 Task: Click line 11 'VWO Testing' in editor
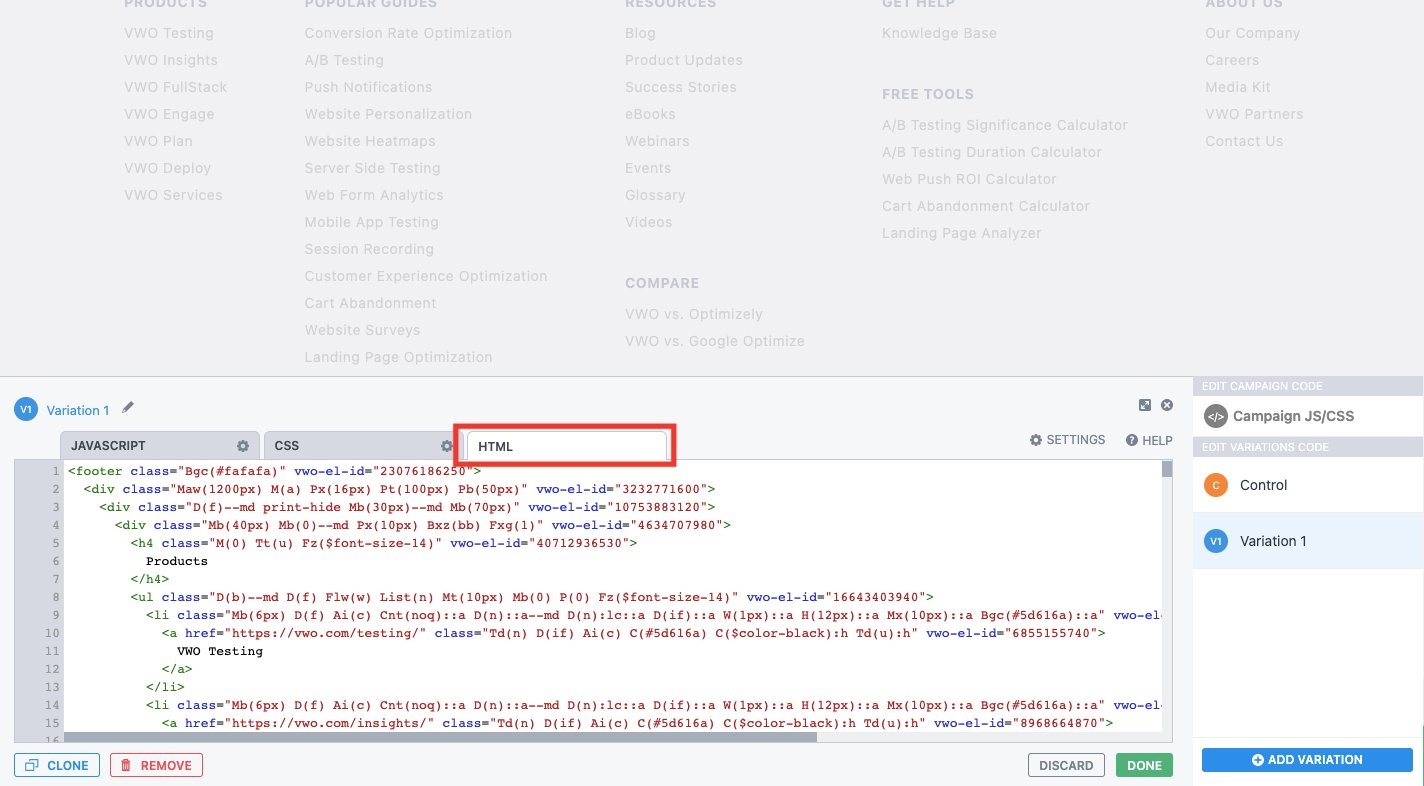click(220, 651)
